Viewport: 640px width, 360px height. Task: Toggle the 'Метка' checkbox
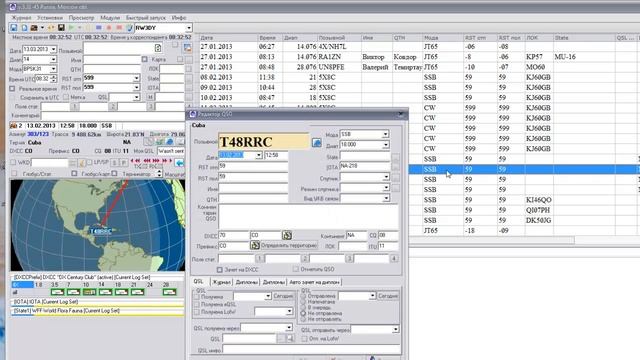66,97
